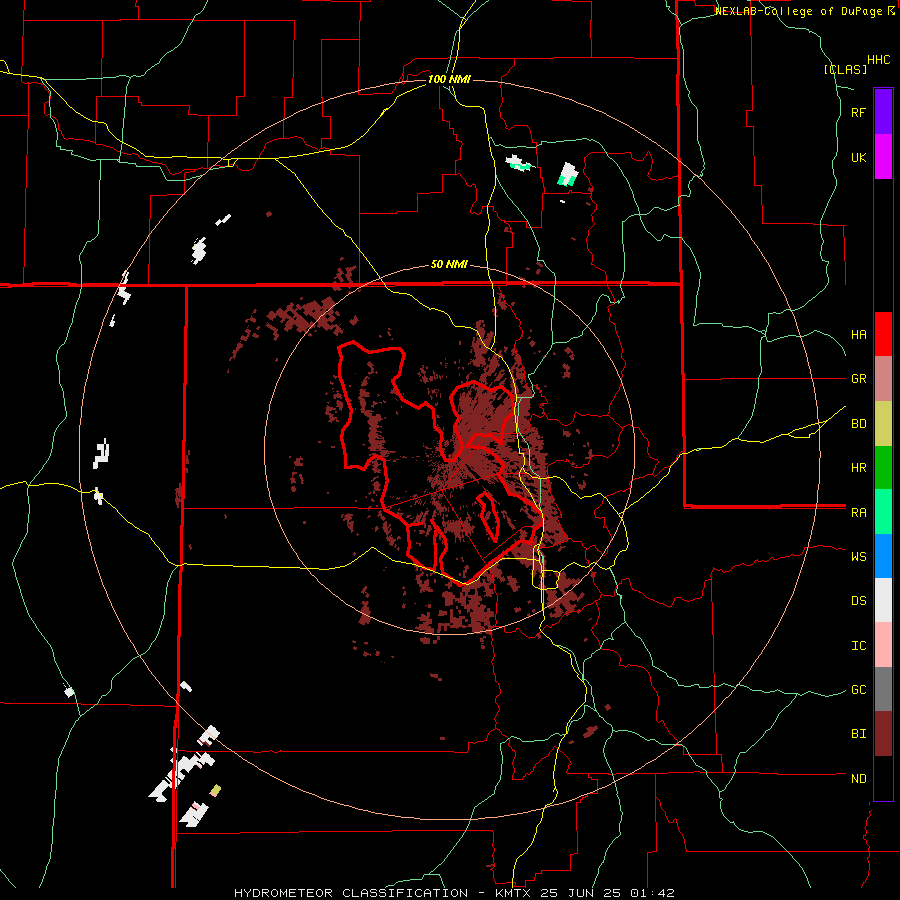Click the BI brown legend swatch
The height and width of the screenshot is (900, 900).
point(883,734)
